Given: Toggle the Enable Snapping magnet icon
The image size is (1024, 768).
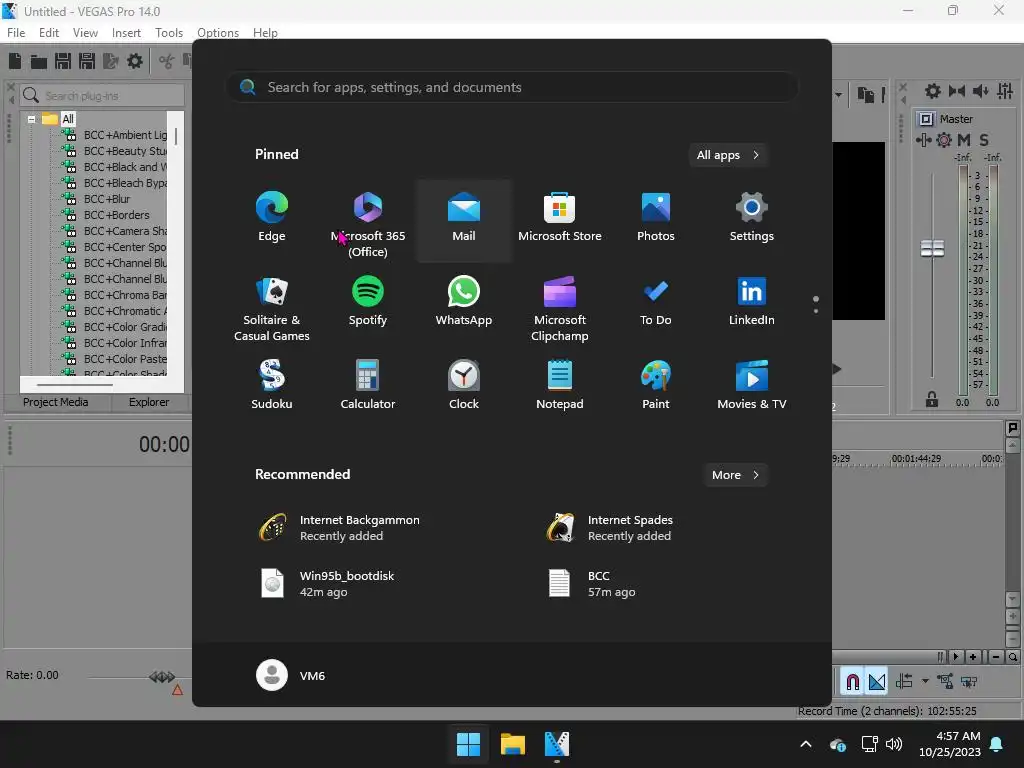Looking at the screenshot, I should click(x=852, y=682).
